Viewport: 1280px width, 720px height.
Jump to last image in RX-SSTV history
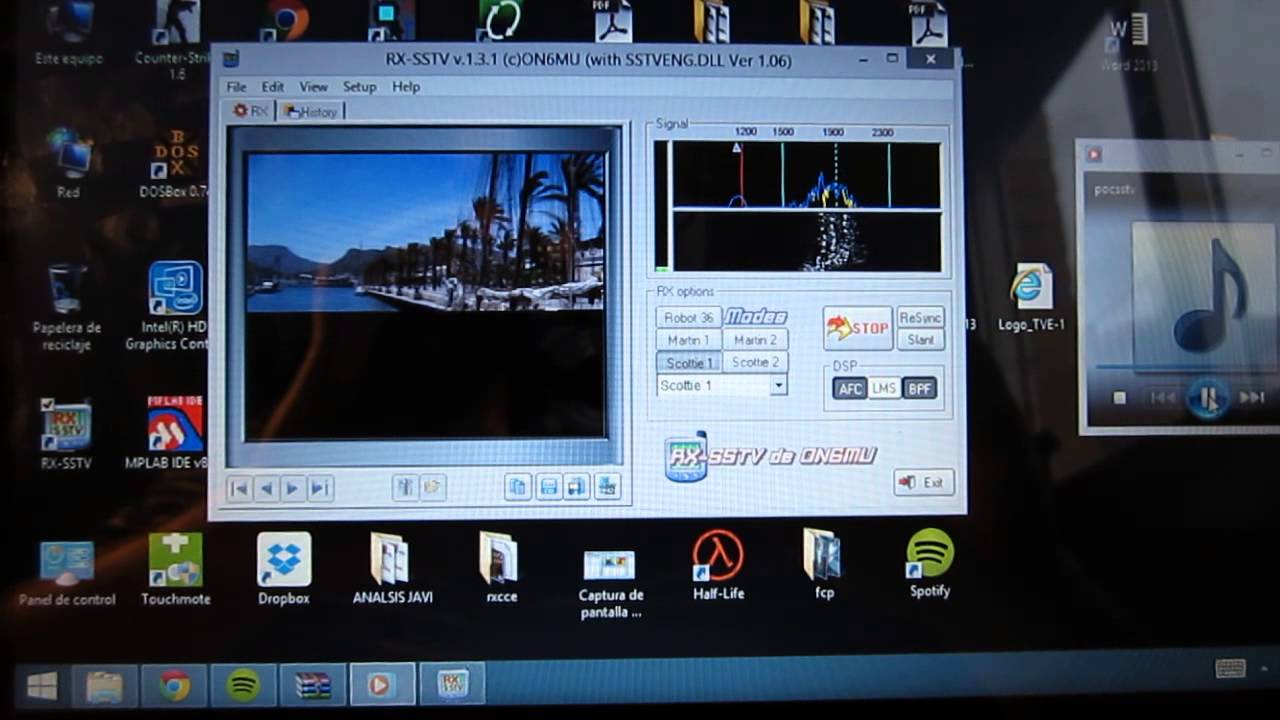tap(319, 488)
